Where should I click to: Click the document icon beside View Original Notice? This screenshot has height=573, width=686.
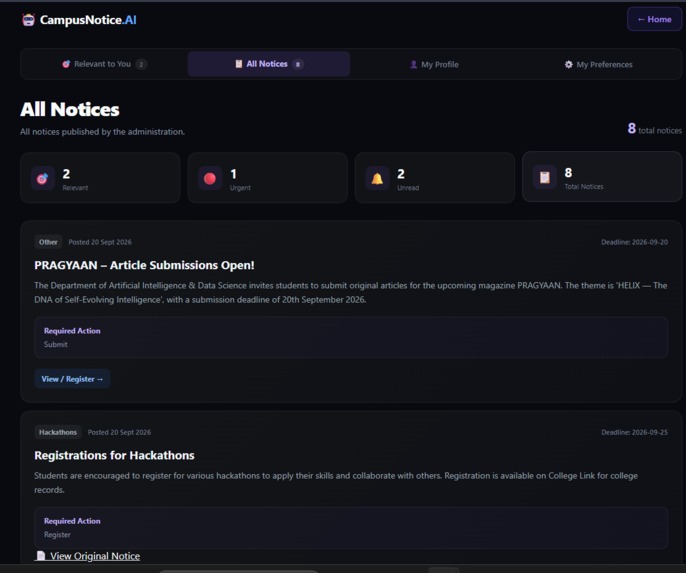(41, 556)
